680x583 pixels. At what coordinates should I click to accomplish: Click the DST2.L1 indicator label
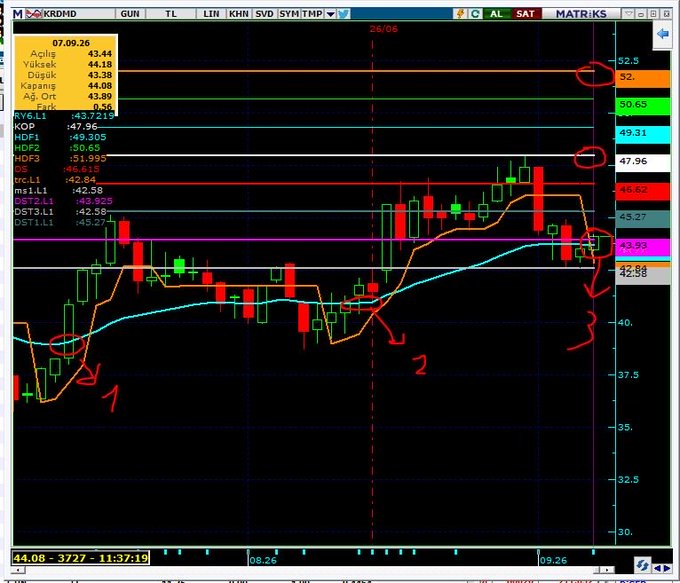point(34,201)
